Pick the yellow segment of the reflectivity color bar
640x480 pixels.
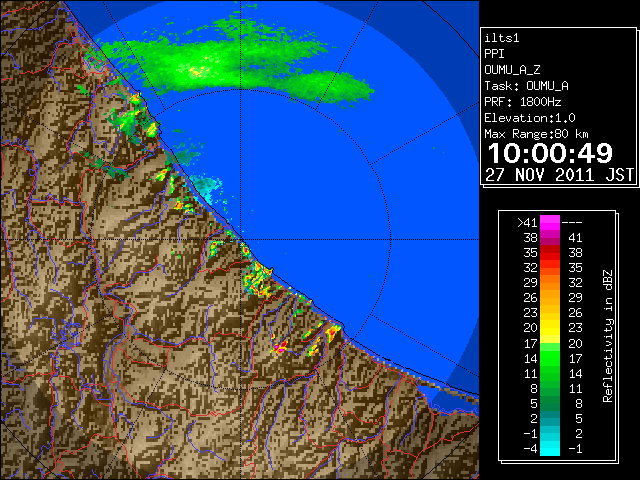pos(550,328)
